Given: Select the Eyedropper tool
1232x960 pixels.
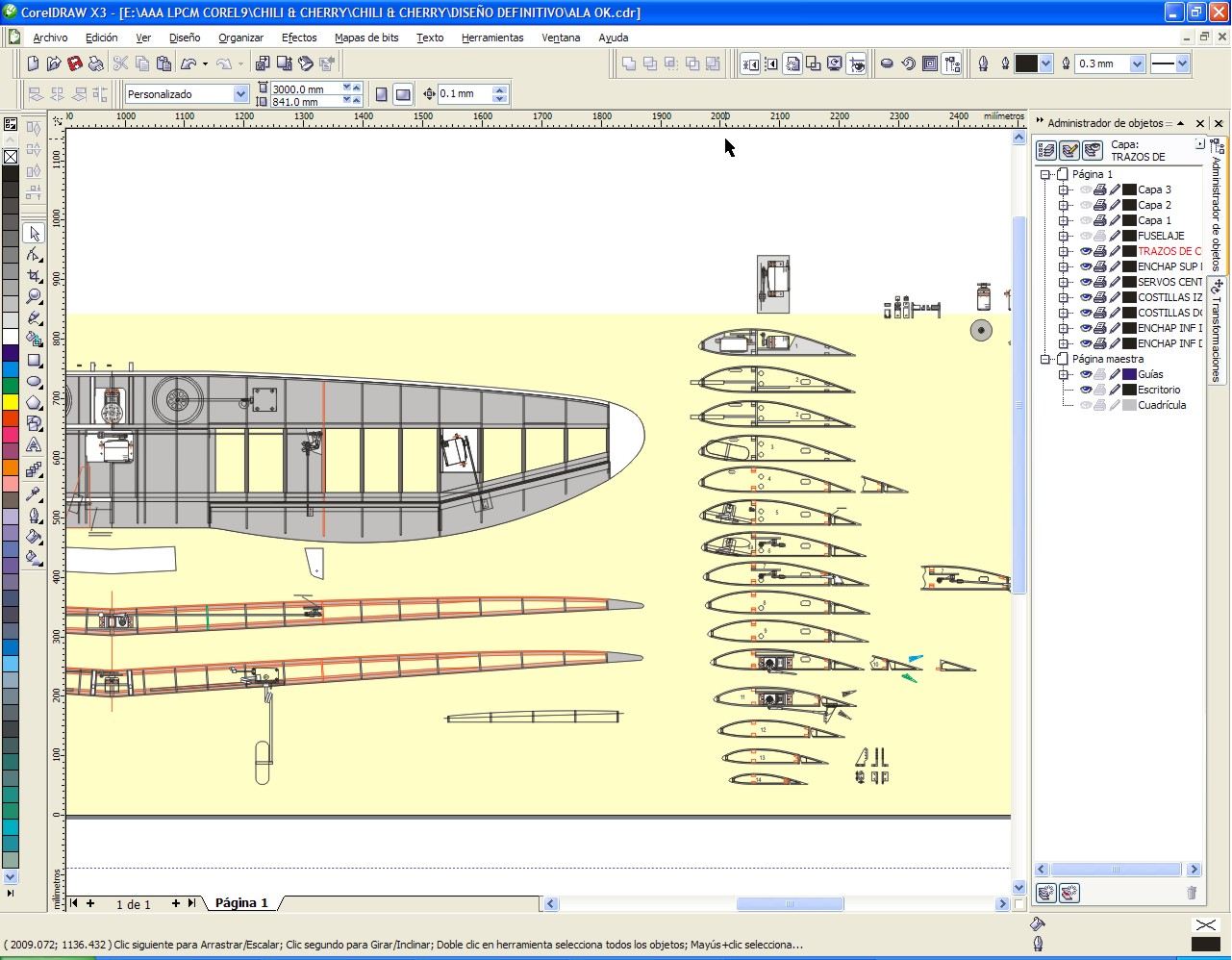Looking at the screenshot, I should pyautogui.click(x=35, y=494).
